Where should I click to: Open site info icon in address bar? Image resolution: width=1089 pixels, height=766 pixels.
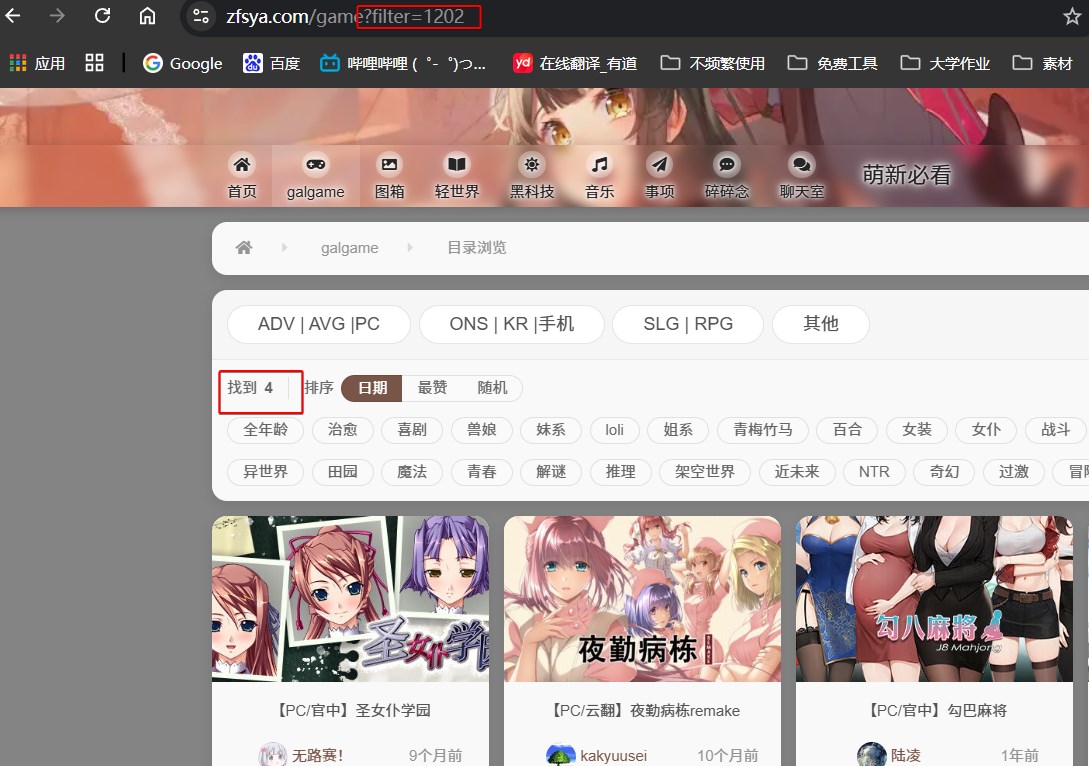click(x=201, y=16)
